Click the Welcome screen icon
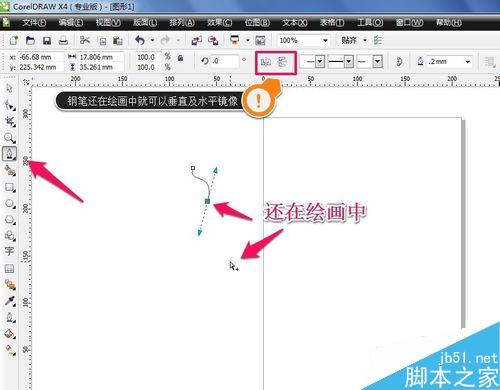 tap(260, 41)
